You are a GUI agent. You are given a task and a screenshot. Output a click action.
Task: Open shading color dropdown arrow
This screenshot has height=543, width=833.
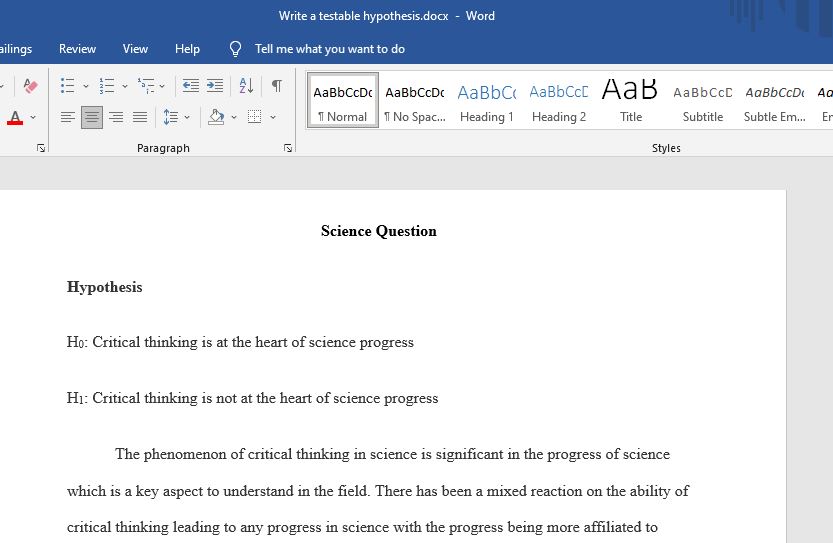(x=234, y=117)
